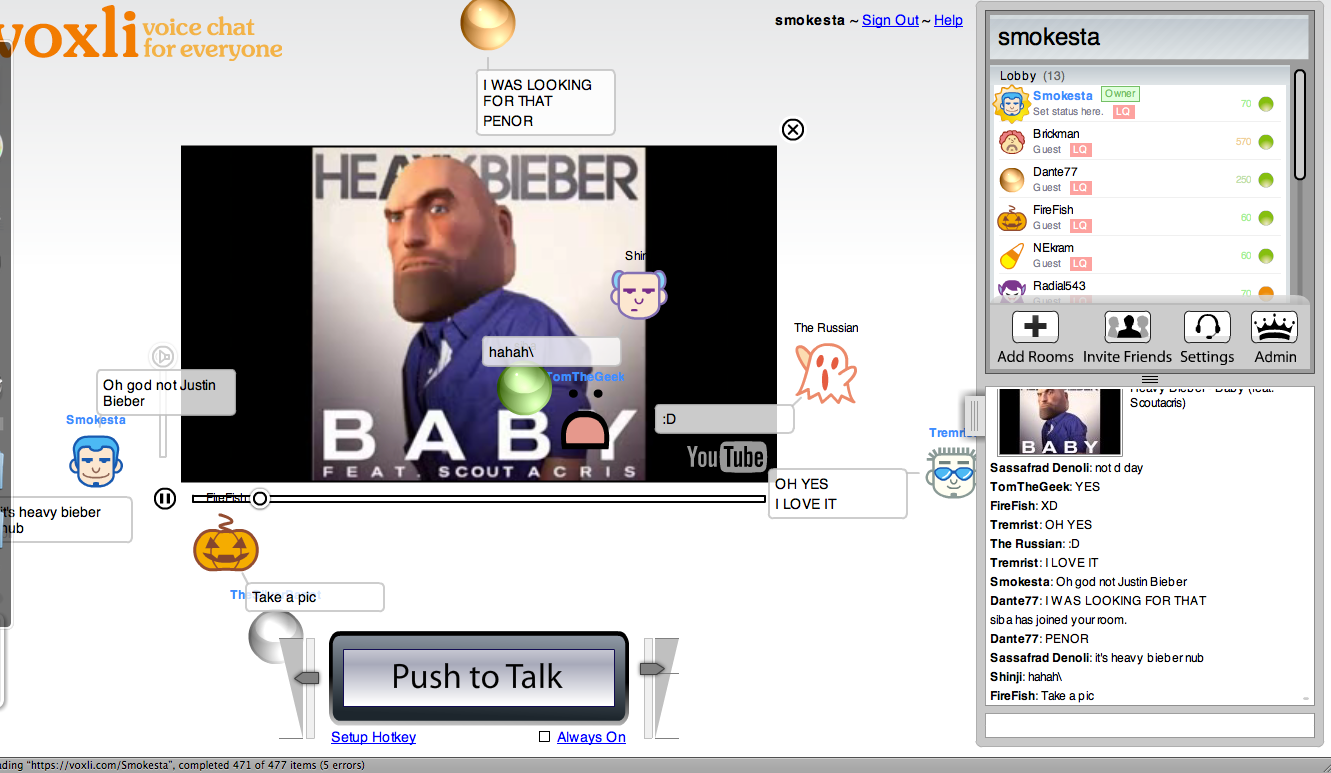This screenshot has width=1331, height=773.
Task: Click the LQ badge in Smokesta's row
Action: point(1123,112)
